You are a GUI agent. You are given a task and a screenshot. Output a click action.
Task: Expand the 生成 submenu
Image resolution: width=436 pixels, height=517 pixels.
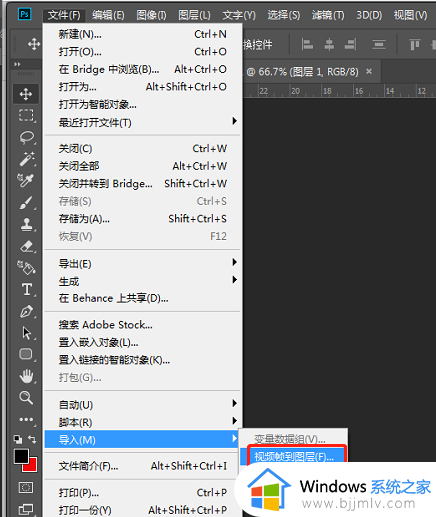[143, 281]
